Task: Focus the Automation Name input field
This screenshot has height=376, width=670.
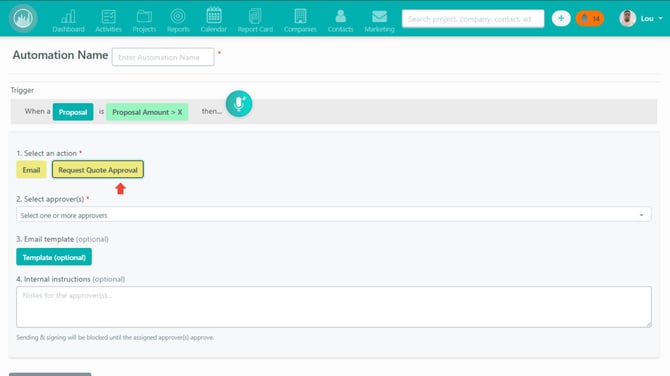Action: [x=163, y=57]
